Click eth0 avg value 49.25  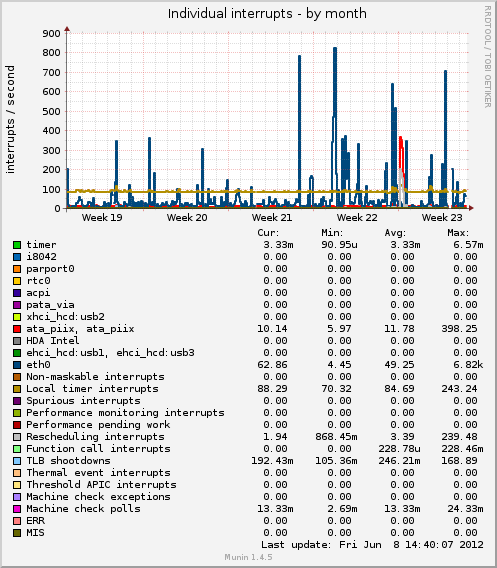[399, 365]
